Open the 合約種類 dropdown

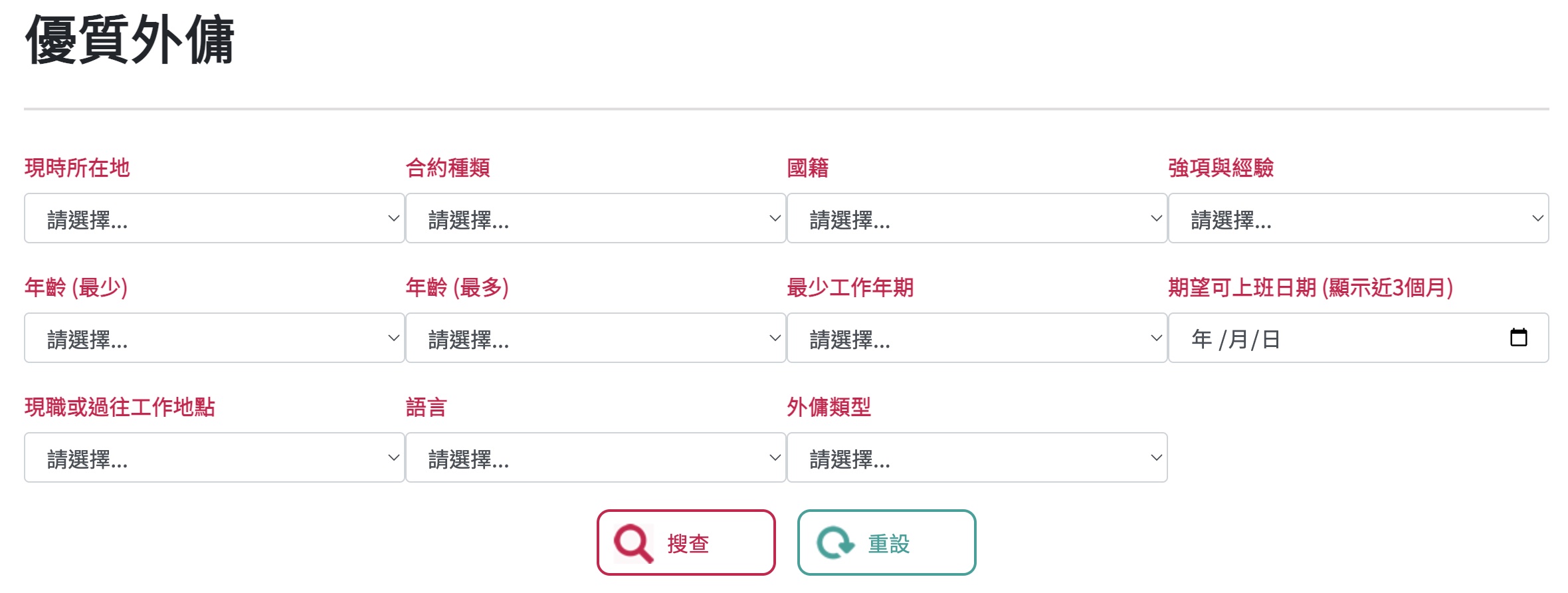pos(596,218)
